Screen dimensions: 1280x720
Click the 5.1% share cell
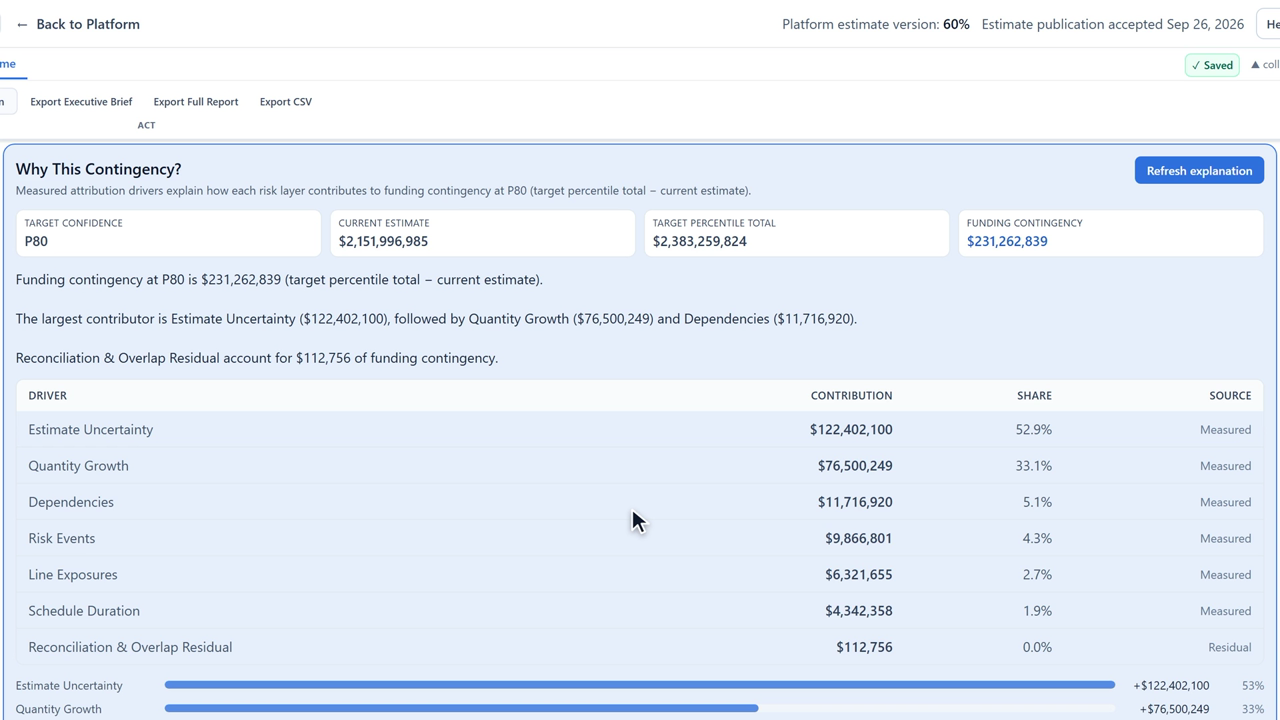pos(1037,502)
